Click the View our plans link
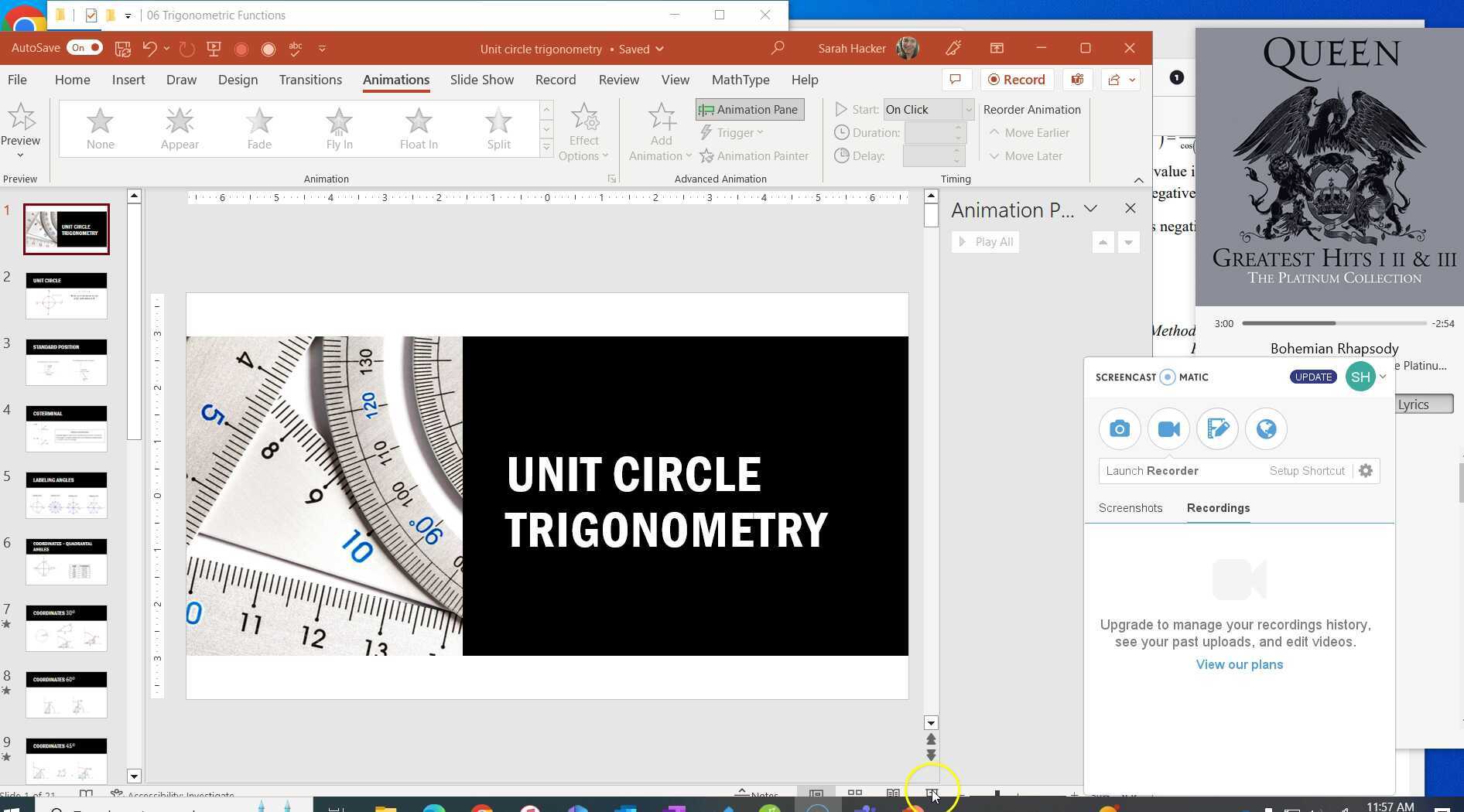1464x812 pixels. coord(1238,664)
